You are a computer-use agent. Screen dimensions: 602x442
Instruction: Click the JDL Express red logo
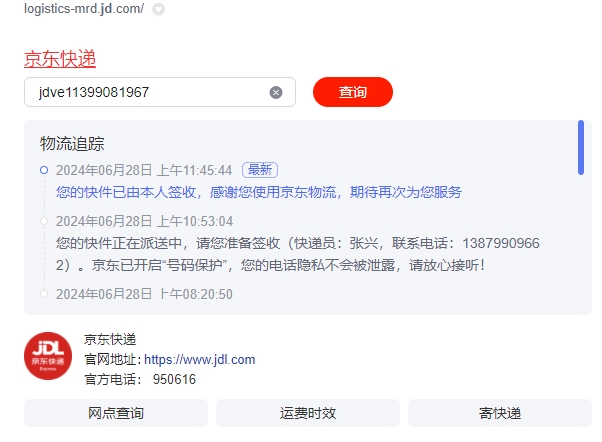pyautogui.click(x=48, y=356)
